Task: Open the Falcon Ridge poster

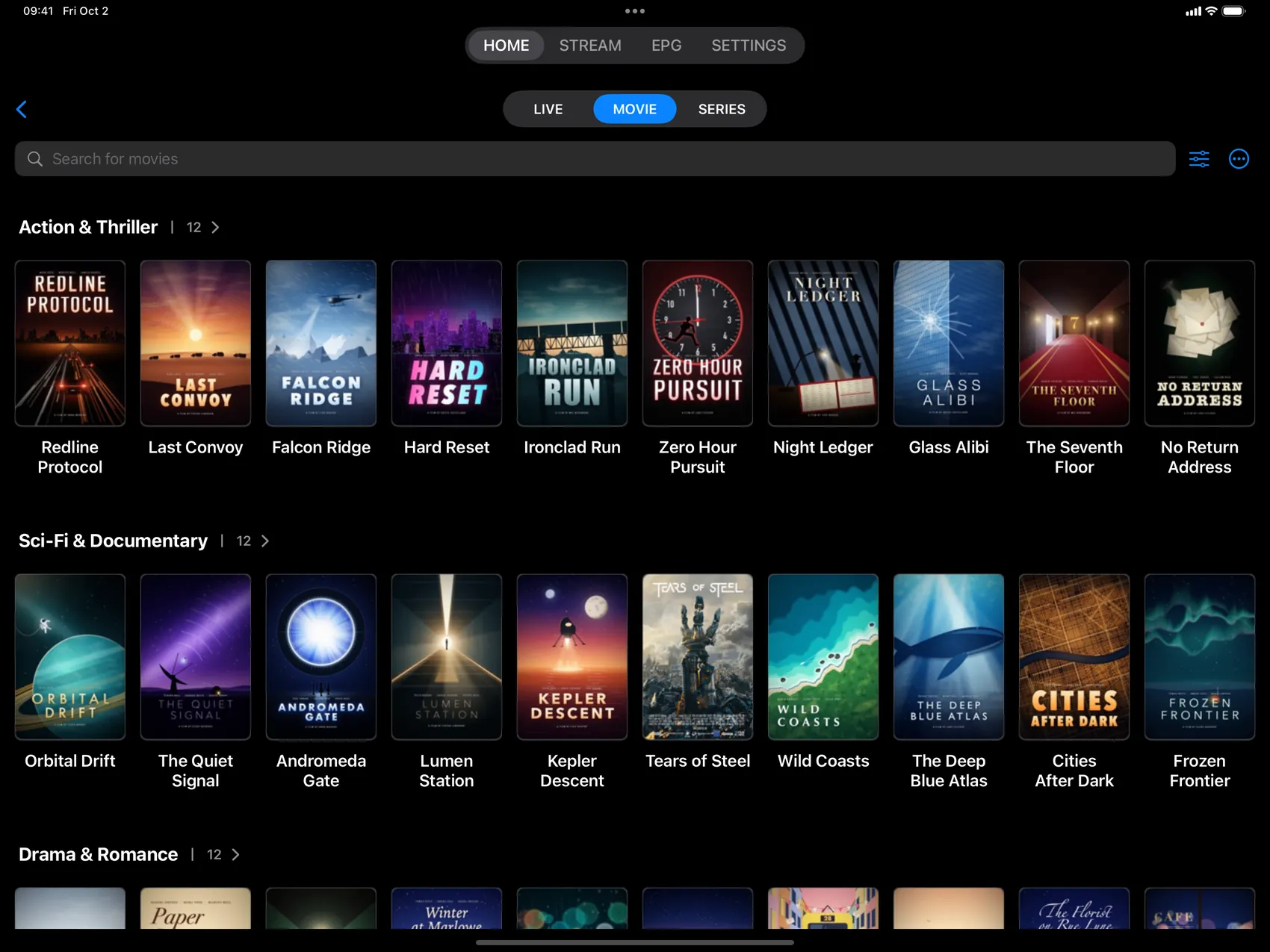Action: pos(321,343)
